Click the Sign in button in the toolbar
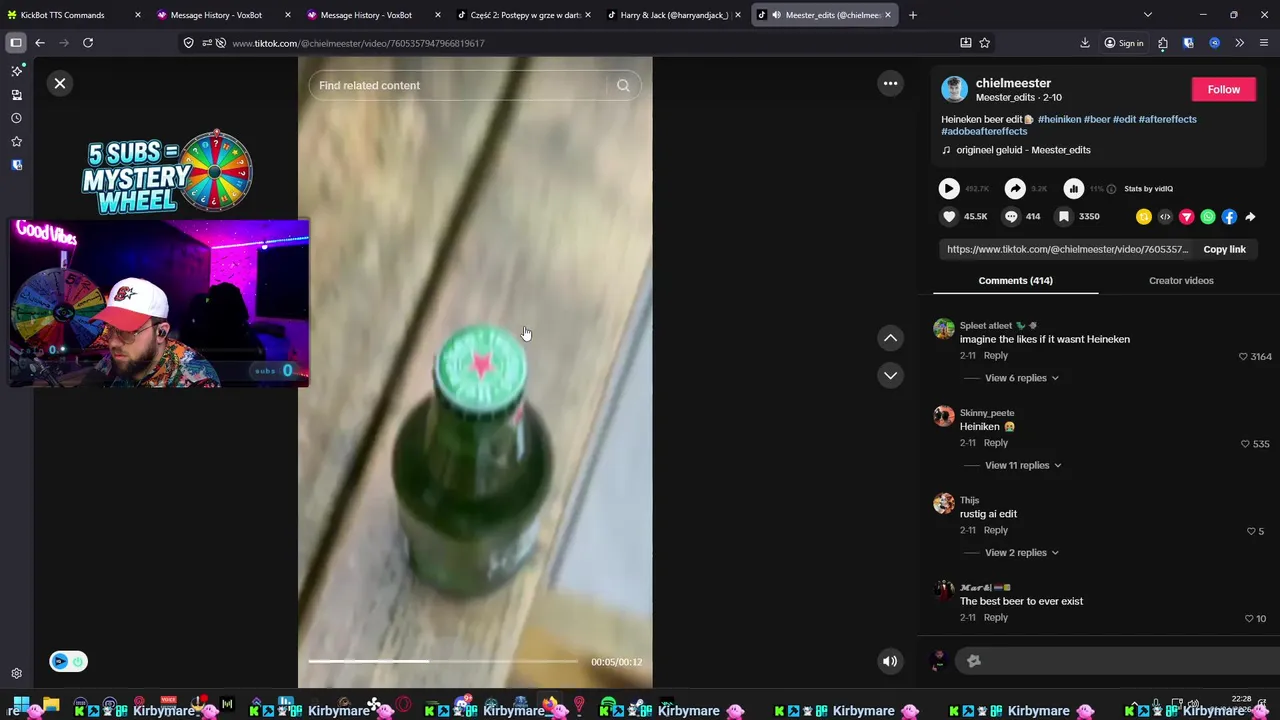 1124,43
